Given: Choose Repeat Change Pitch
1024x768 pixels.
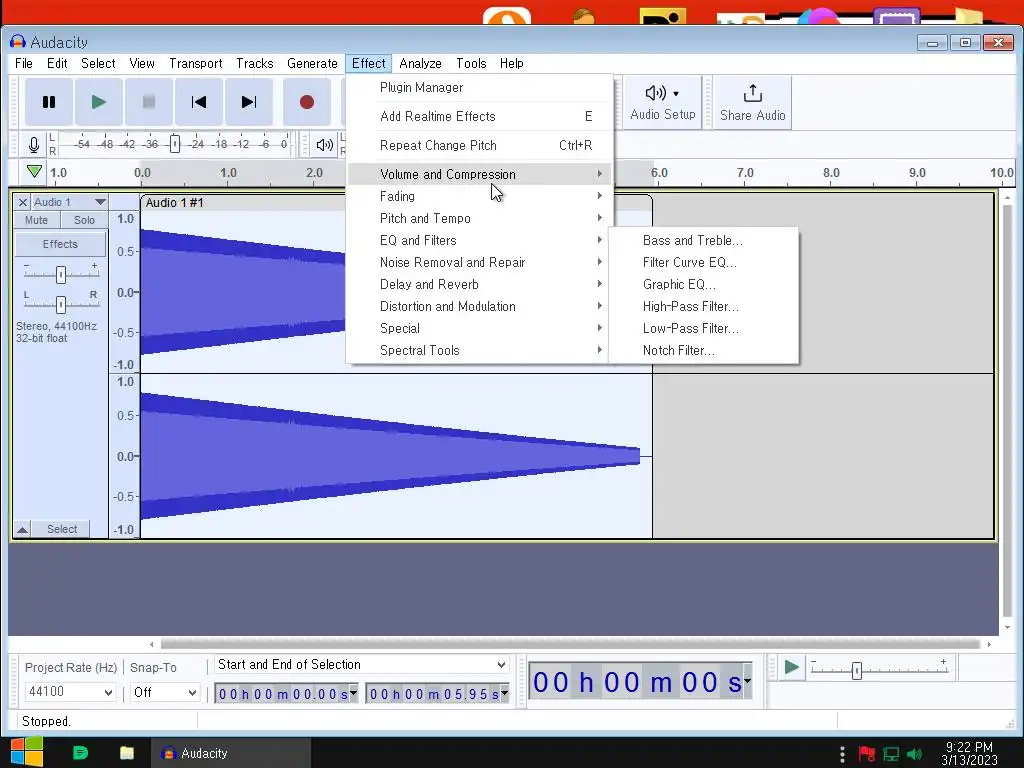Looking at the screenshot, I should click(480, 145).
